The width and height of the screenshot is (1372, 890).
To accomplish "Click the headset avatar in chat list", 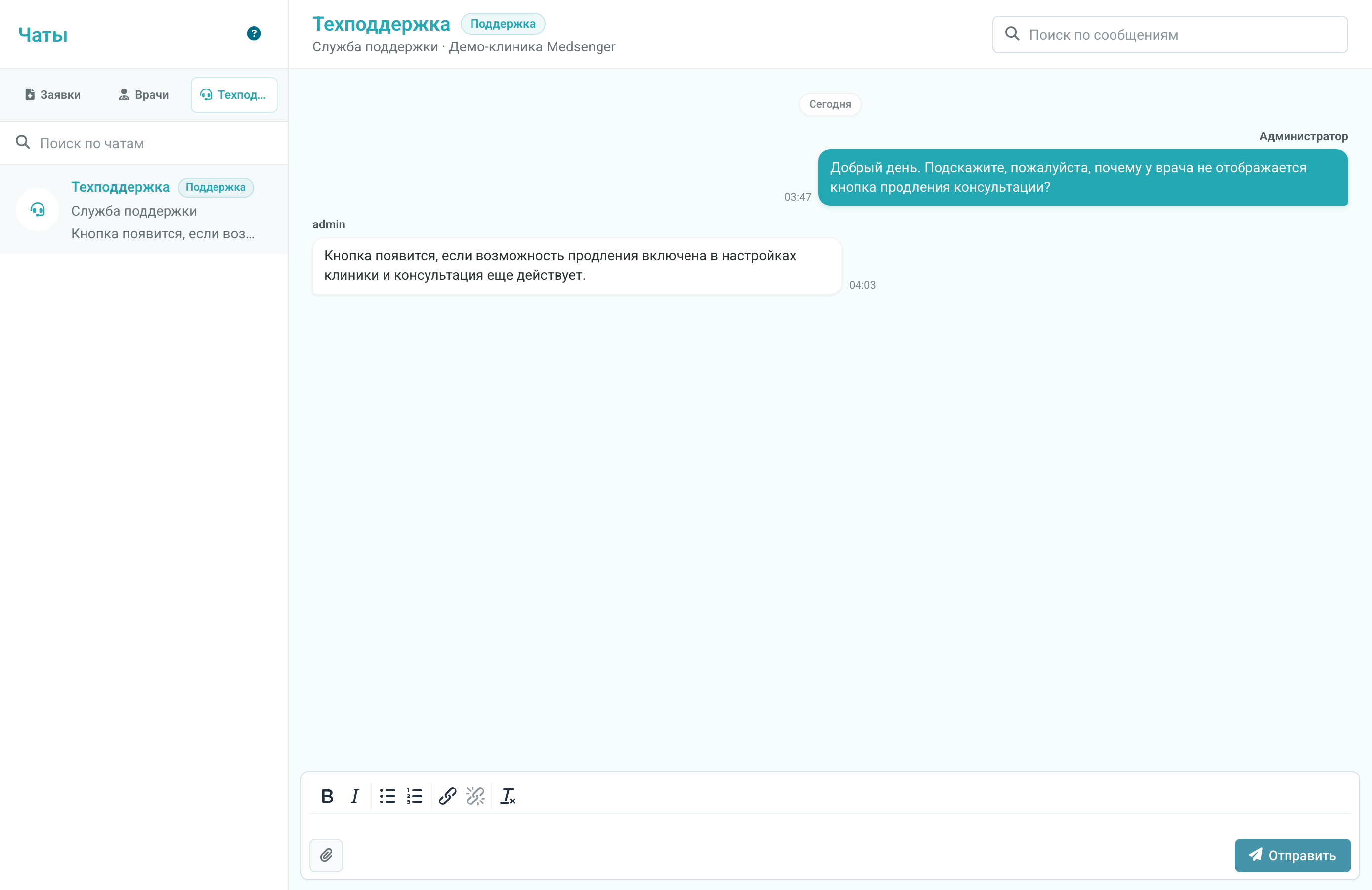I will 38,209.
